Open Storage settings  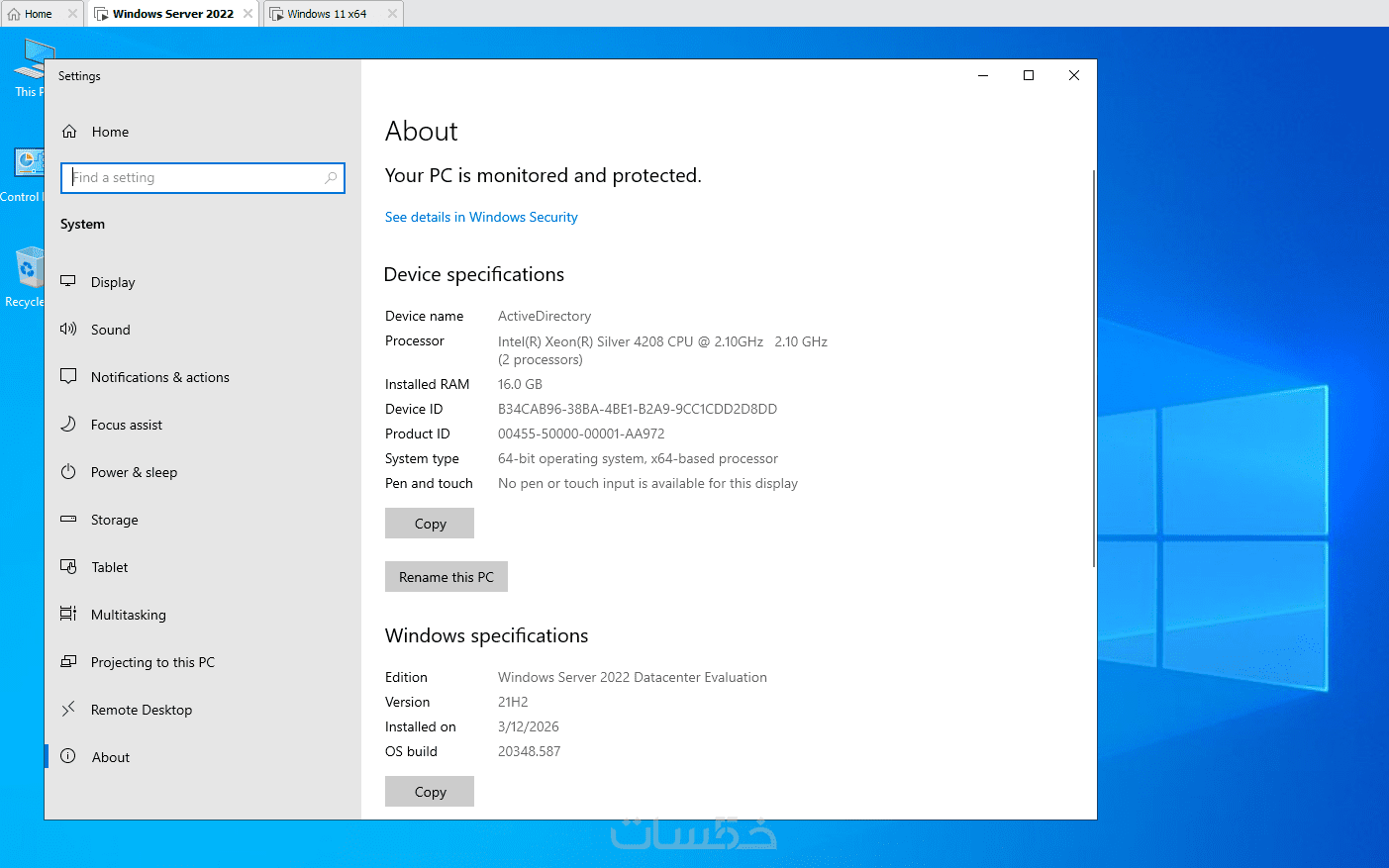203,520
